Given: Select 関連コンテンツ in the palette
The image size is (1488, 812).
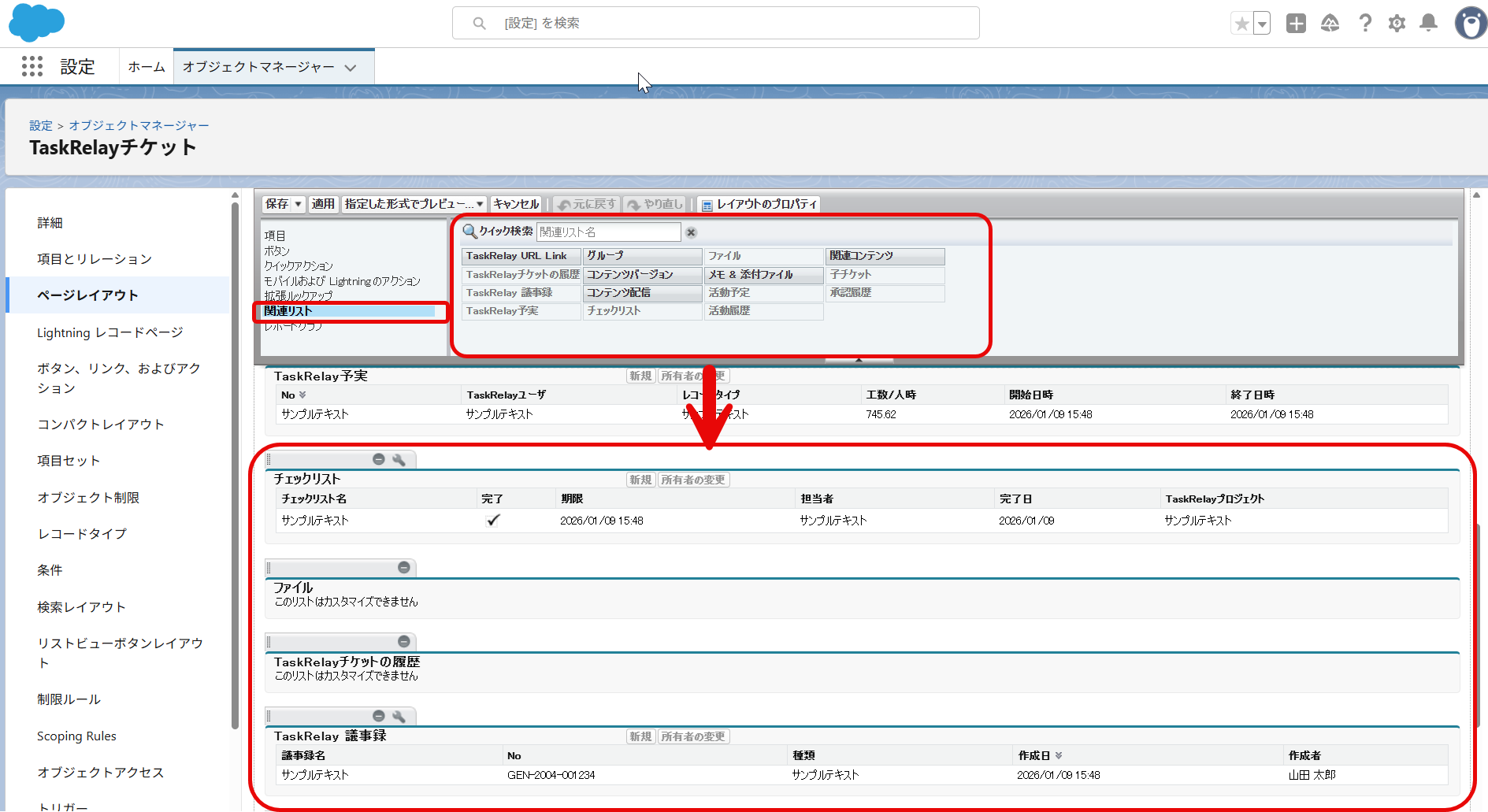Looking at the screenshot, I should click(885, 256).
